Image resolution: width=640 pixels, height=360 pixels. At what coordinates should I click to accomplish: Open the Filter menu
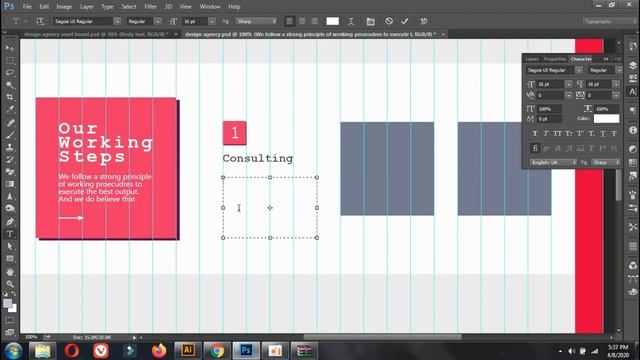(150, 7)
